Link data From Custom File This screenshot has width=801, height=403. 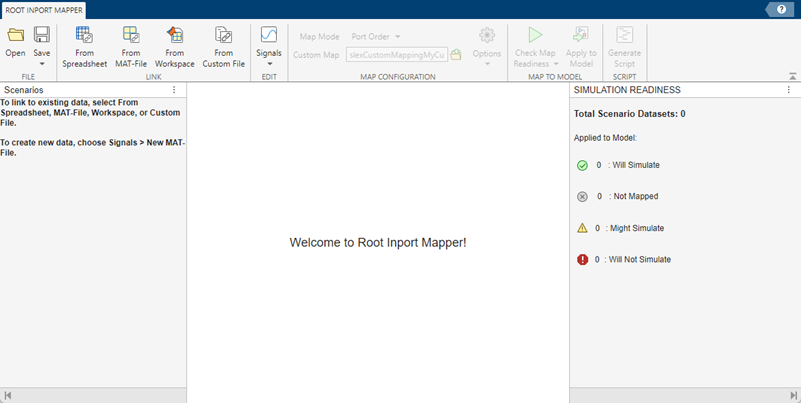tap(223, 36)
